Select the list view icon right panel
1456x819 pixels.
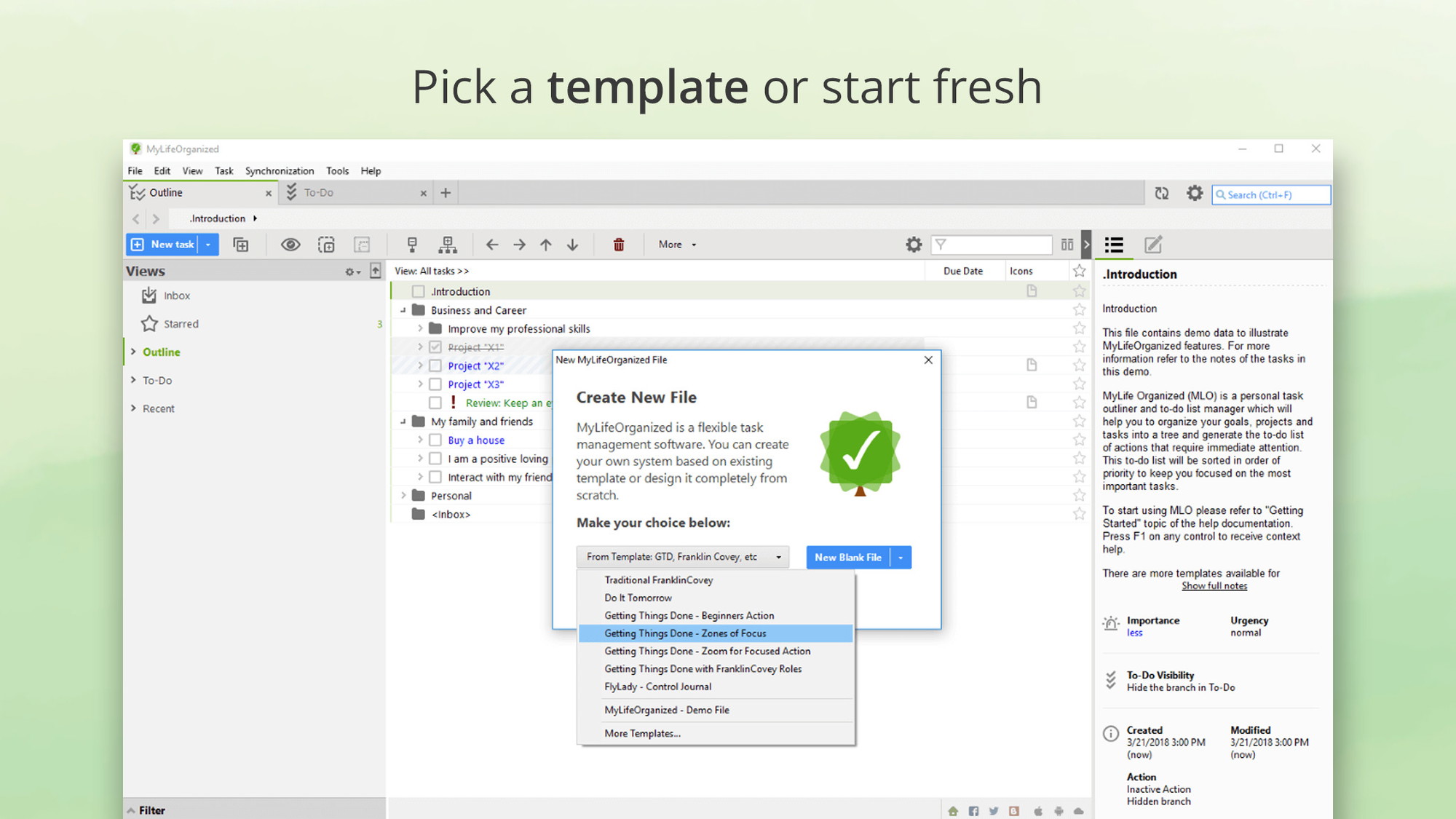[1115, 245]
